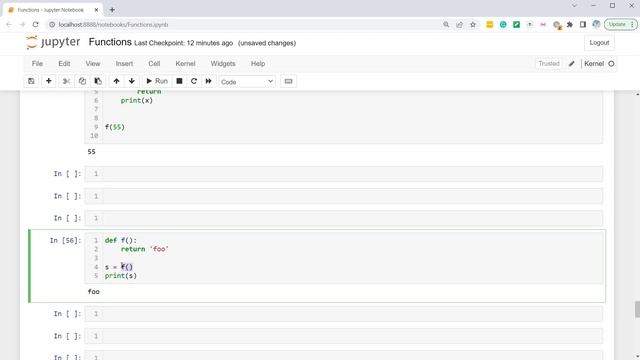The width and height of the screenshot is (640, 360).
Task: Click the In [56] prompt label
Action: (65, 240)
